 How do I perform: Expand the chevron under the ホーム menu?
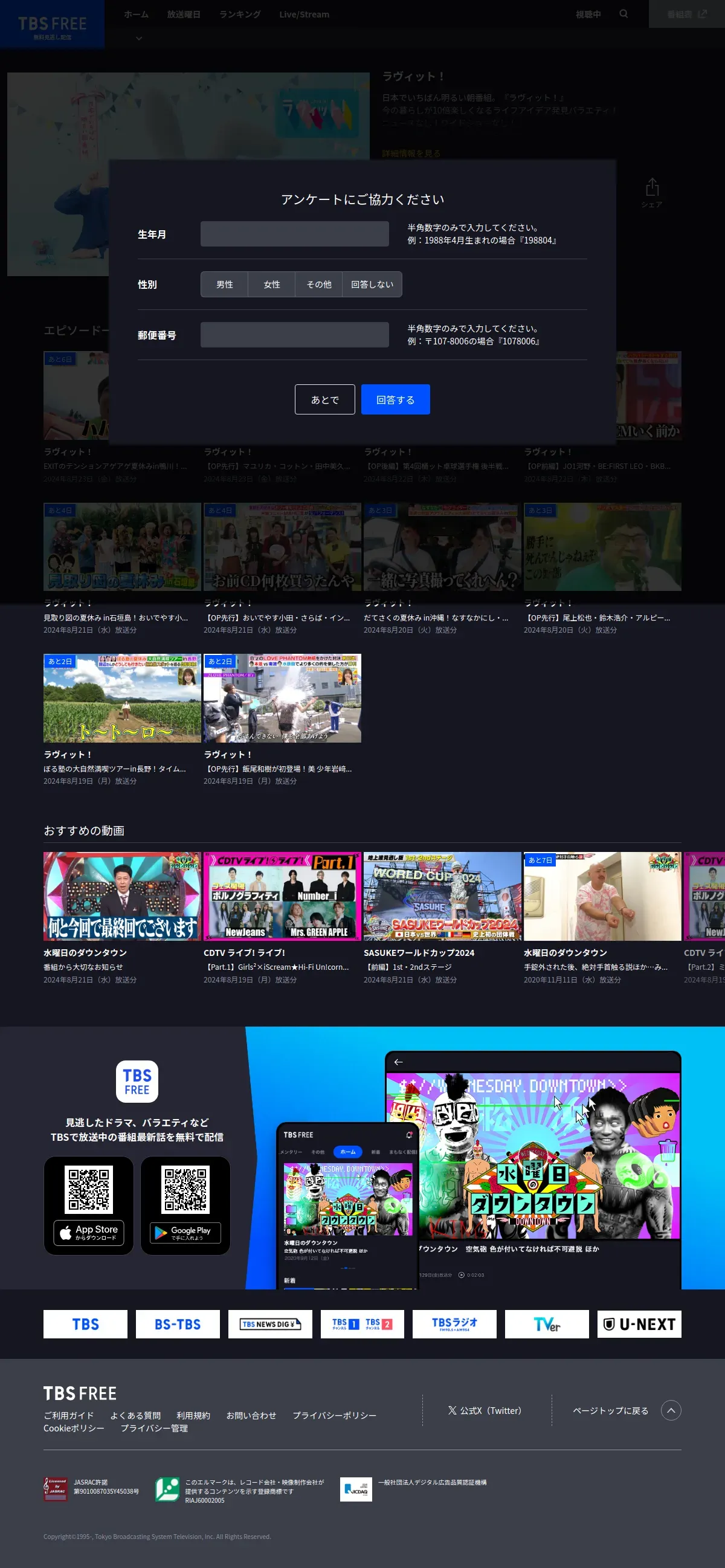(x=139, y=38)
